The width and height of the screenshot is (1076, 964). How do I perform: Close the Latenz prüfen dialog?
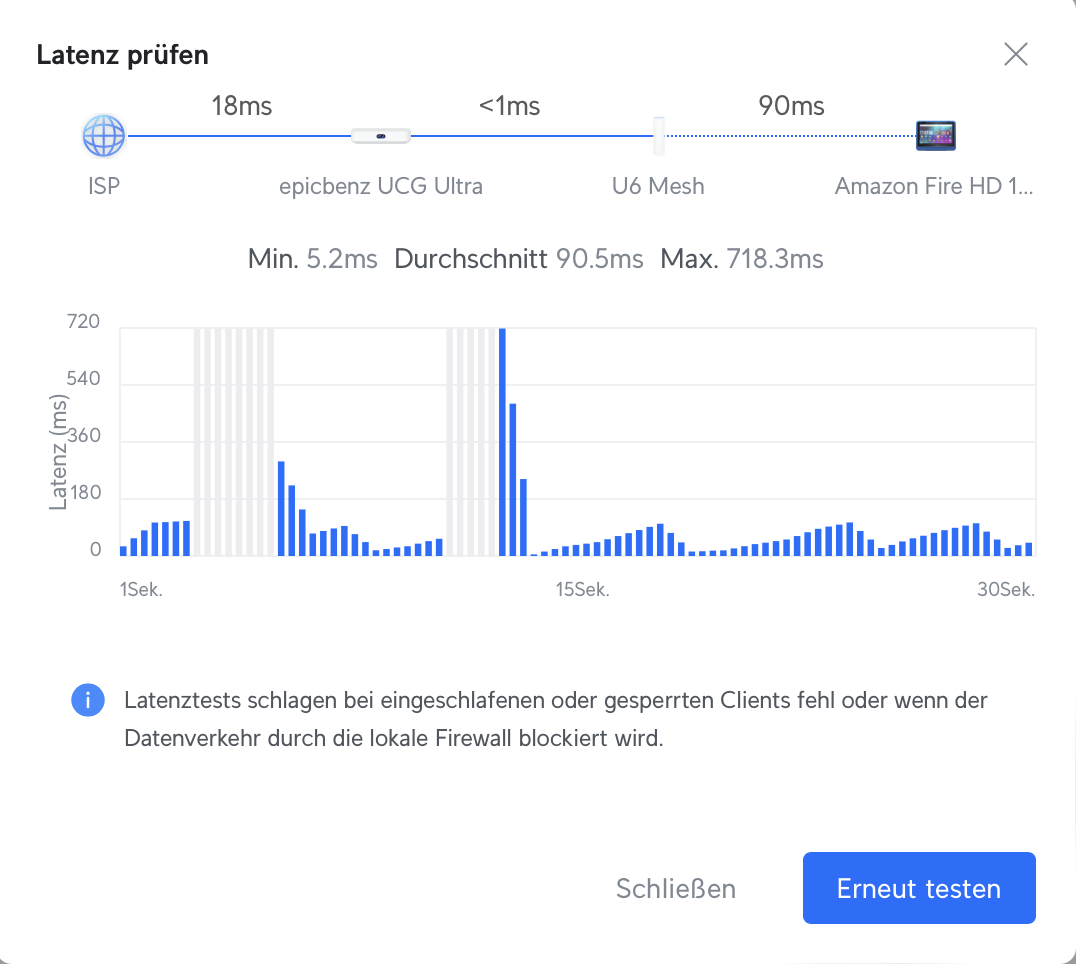pos(1016,54)
